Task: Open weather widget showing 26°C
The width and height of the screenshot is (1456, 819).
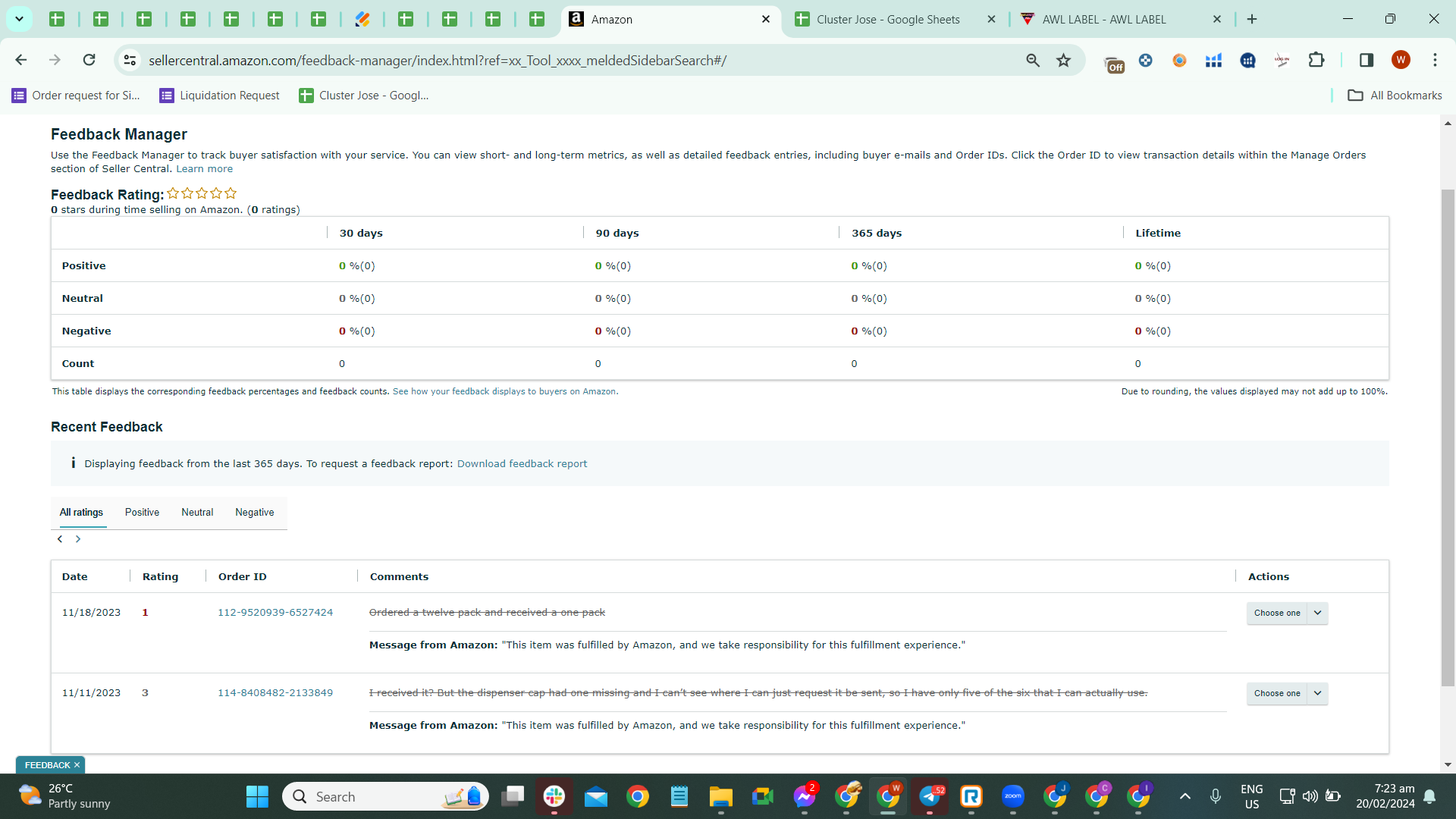Action: (x=64, y=796)
